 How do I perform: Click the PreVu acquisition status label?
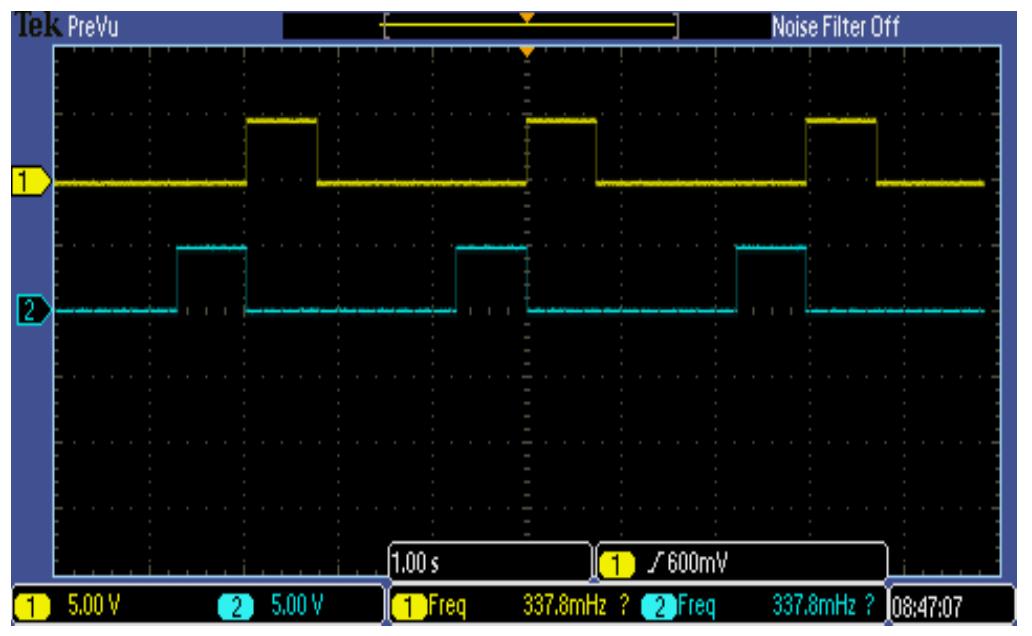tap(93, 27)
